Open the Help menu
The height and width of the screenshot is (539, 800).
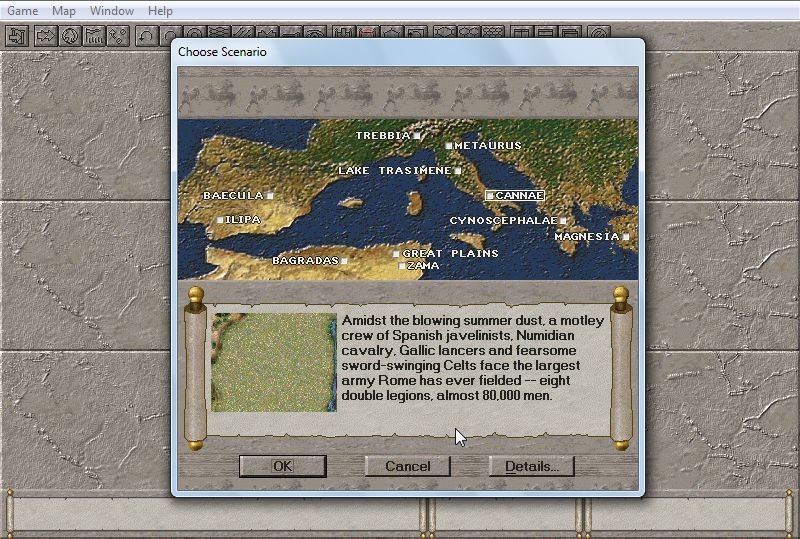[160, 11]
